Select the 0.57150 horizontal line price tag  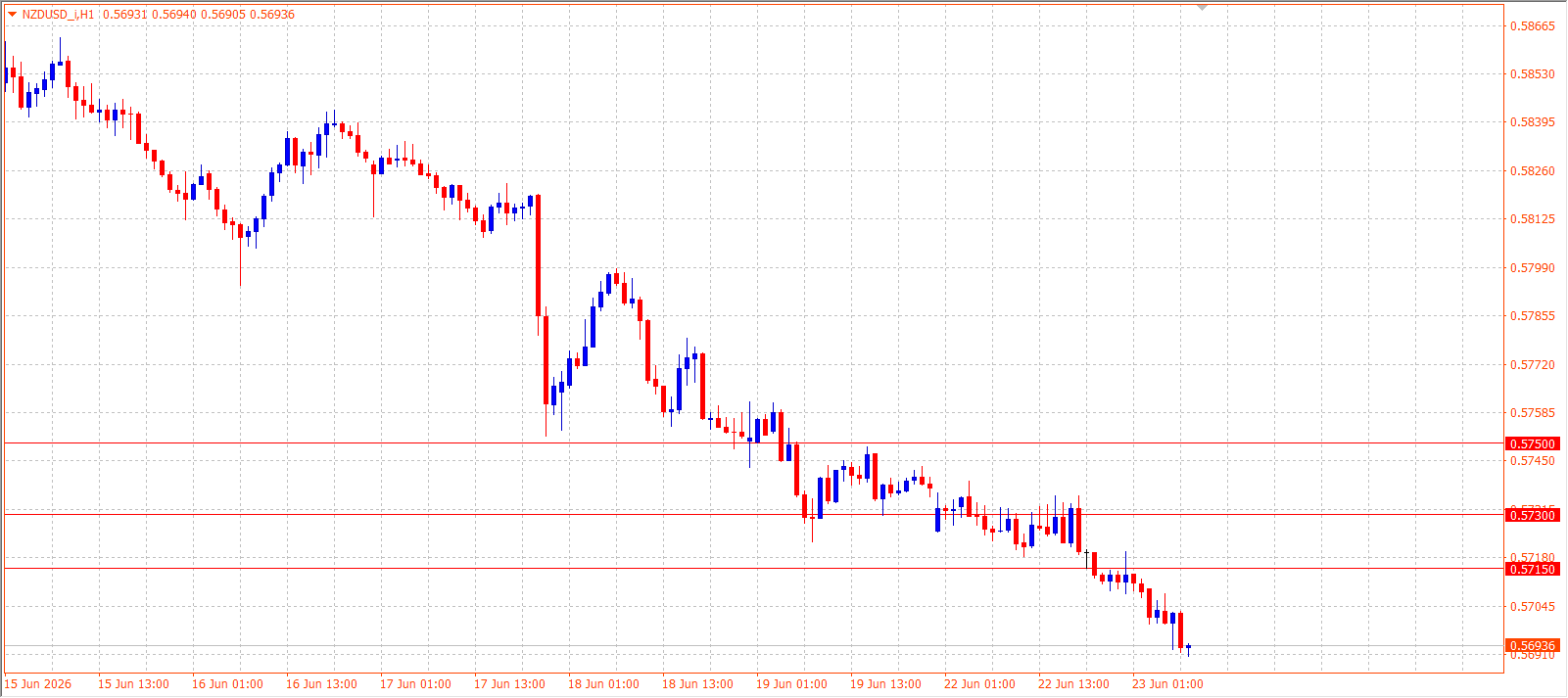[x=1532, y=569]
